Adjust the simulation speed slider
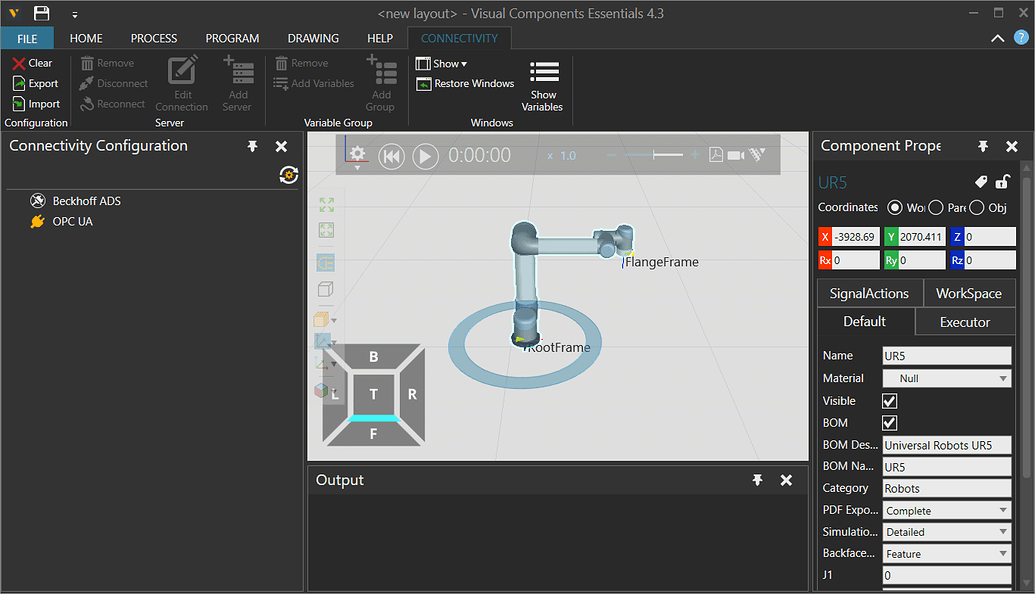This screenshot has height=594, width=1035. click(655, 155)
